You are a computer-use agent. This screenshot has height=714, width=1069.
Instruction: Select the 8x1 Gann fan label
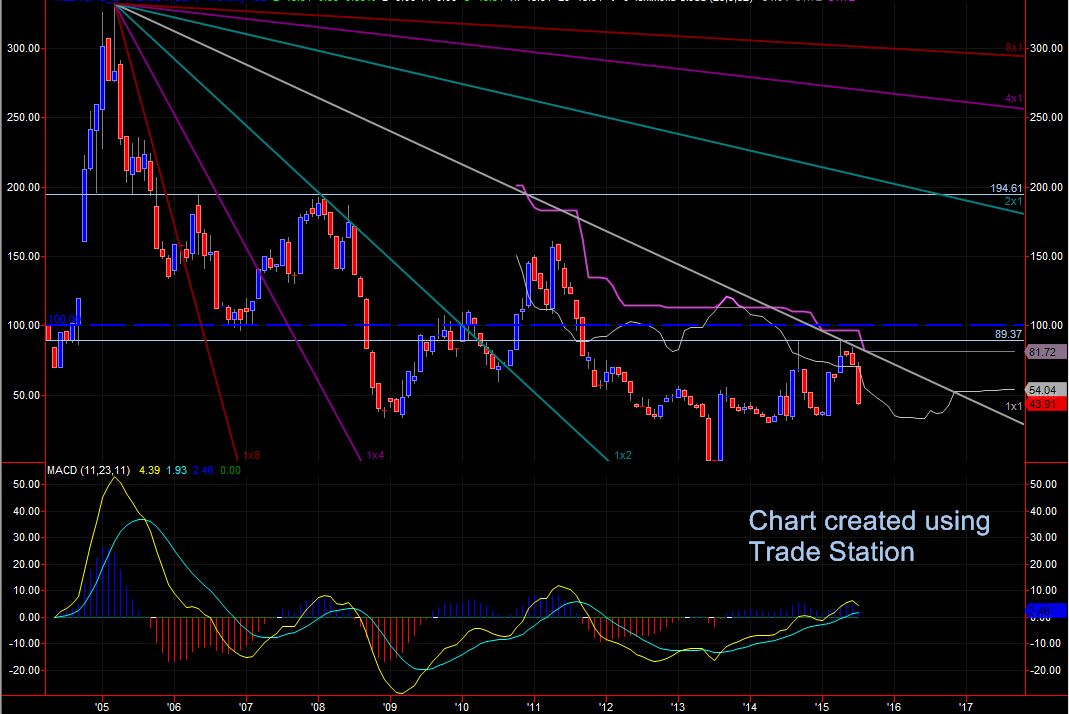1014,47
